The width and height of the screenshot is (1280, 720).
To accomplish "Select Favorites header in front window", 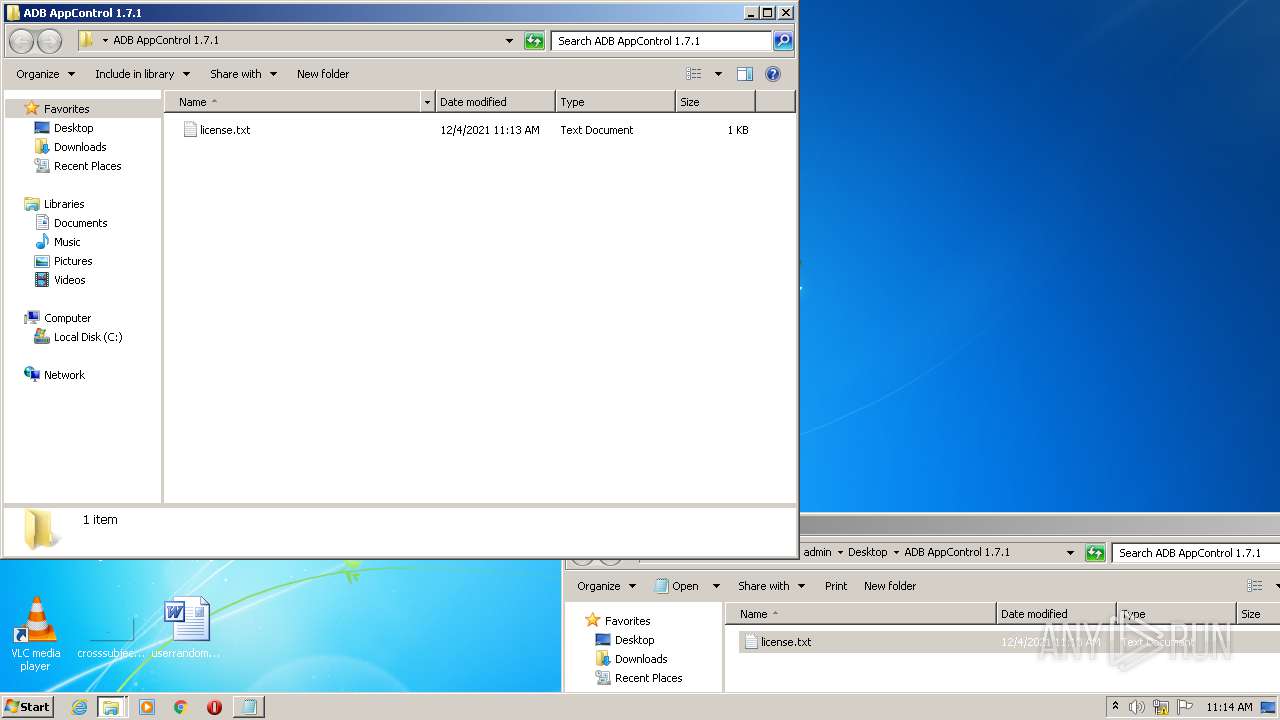I will click(66, 109).
